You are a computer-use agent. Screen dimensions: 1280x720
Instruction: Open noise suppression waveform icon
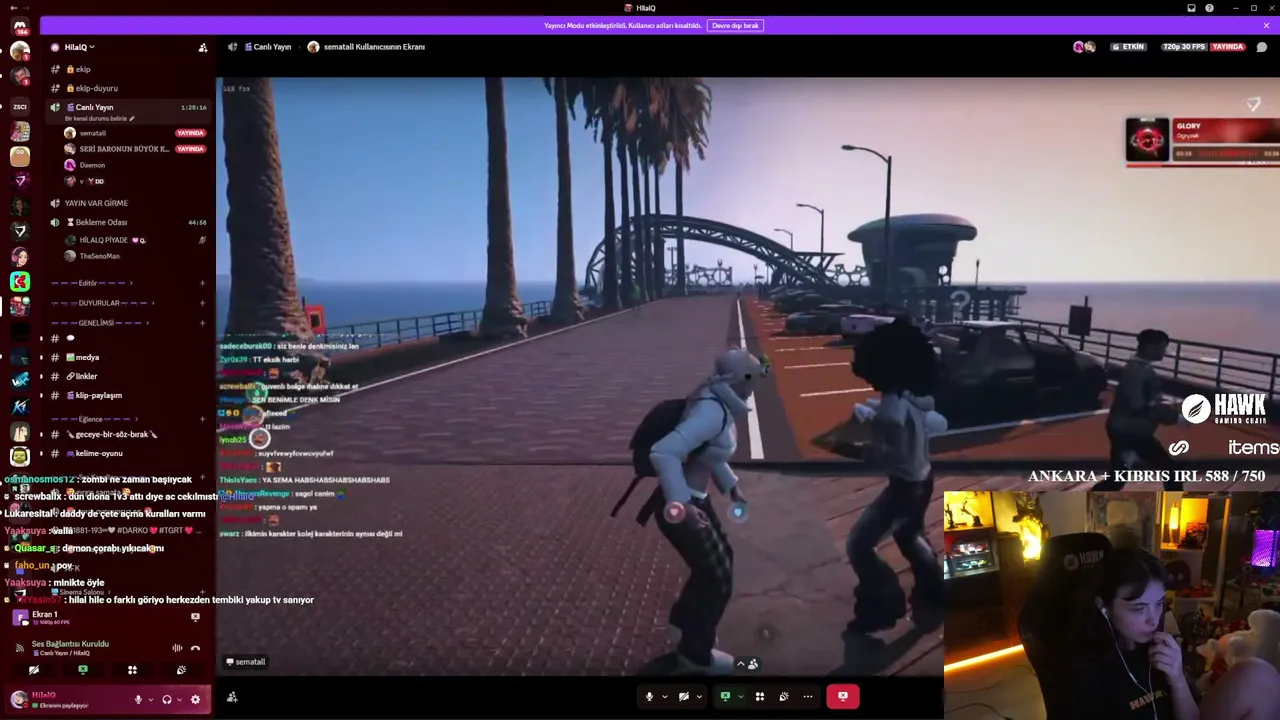177,648
